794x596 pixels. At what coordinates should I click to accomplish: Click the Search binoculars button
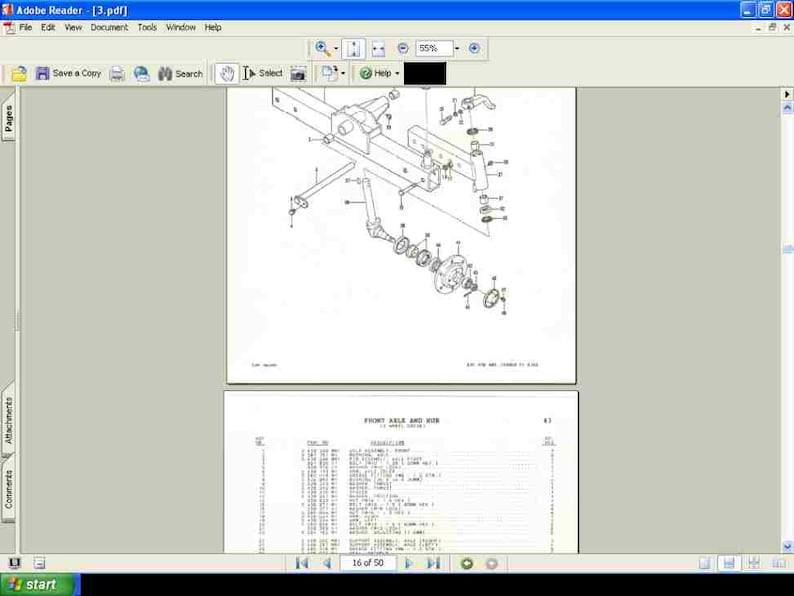pyautogui.click(x=180, y=74)
